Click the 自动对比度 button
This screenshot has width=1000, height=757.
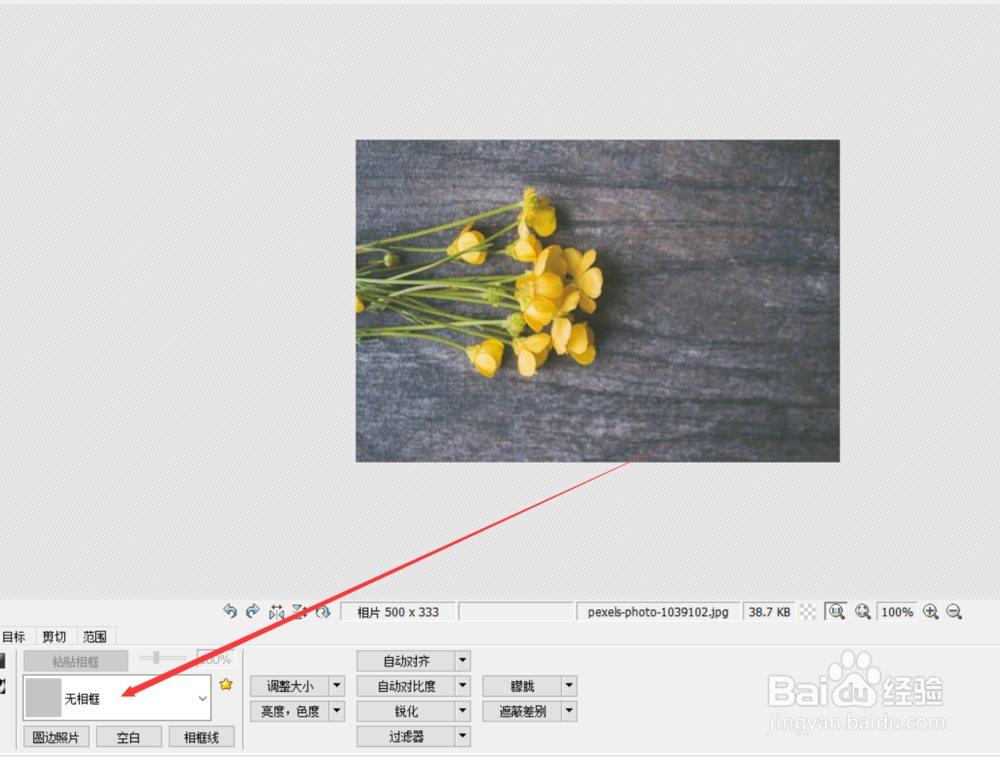(x=406, y=686)
